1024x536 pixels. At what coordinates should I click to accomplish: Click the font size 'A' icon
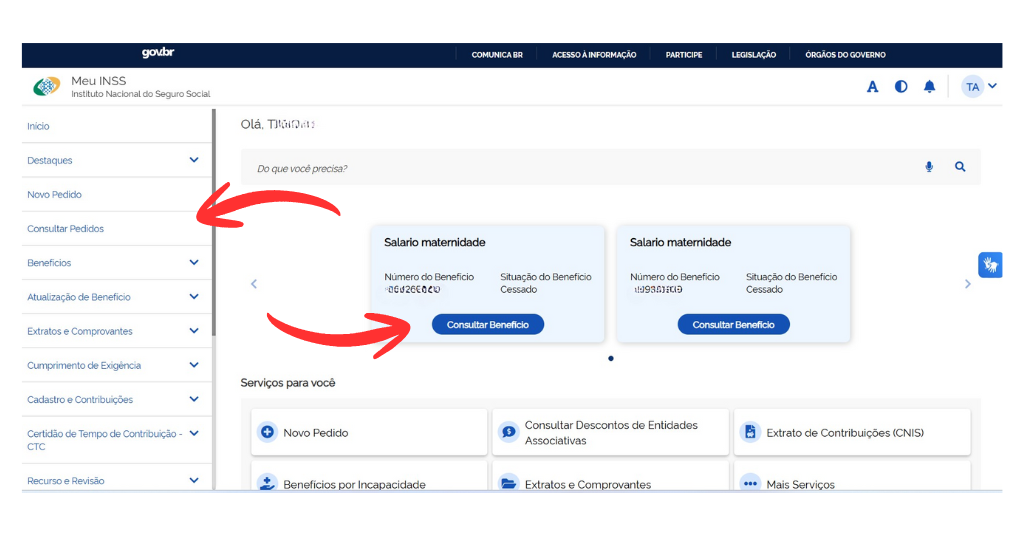click(872, 87)
